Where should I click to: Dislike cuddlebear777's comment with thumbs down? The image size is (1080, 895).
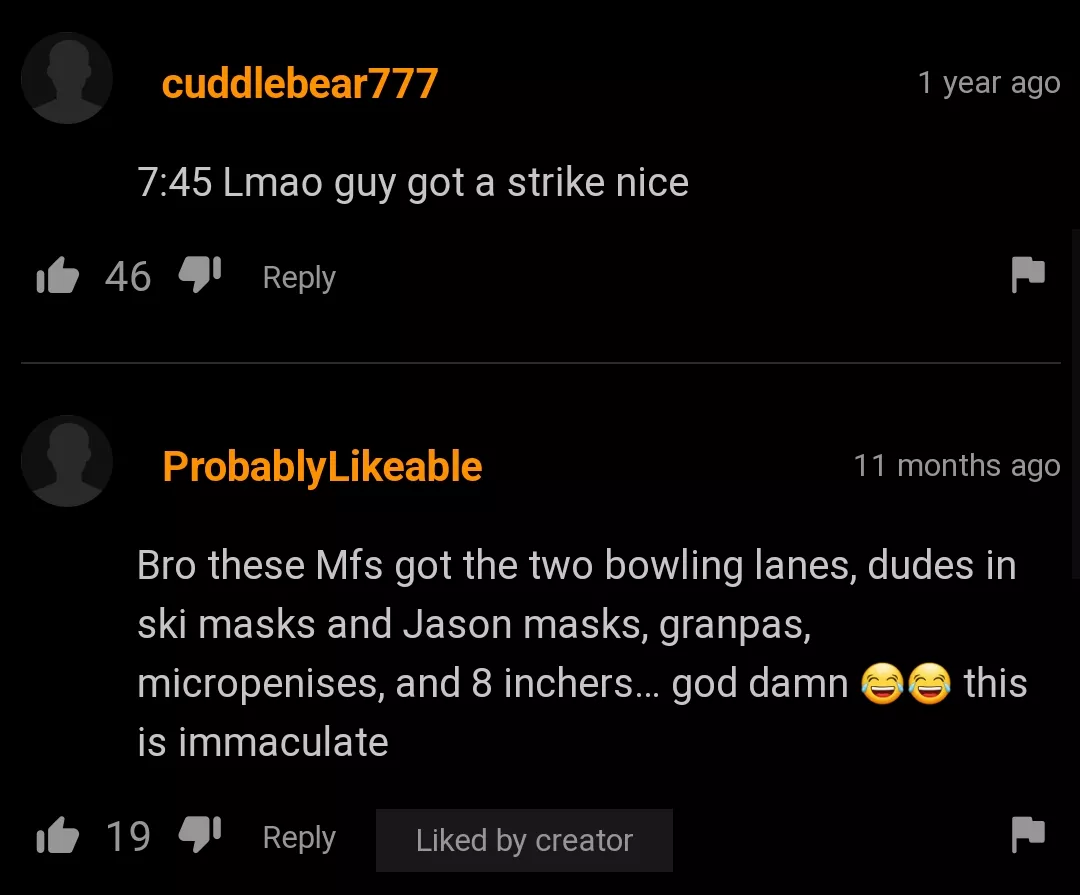pyautogui.click(x=200, y=274)
